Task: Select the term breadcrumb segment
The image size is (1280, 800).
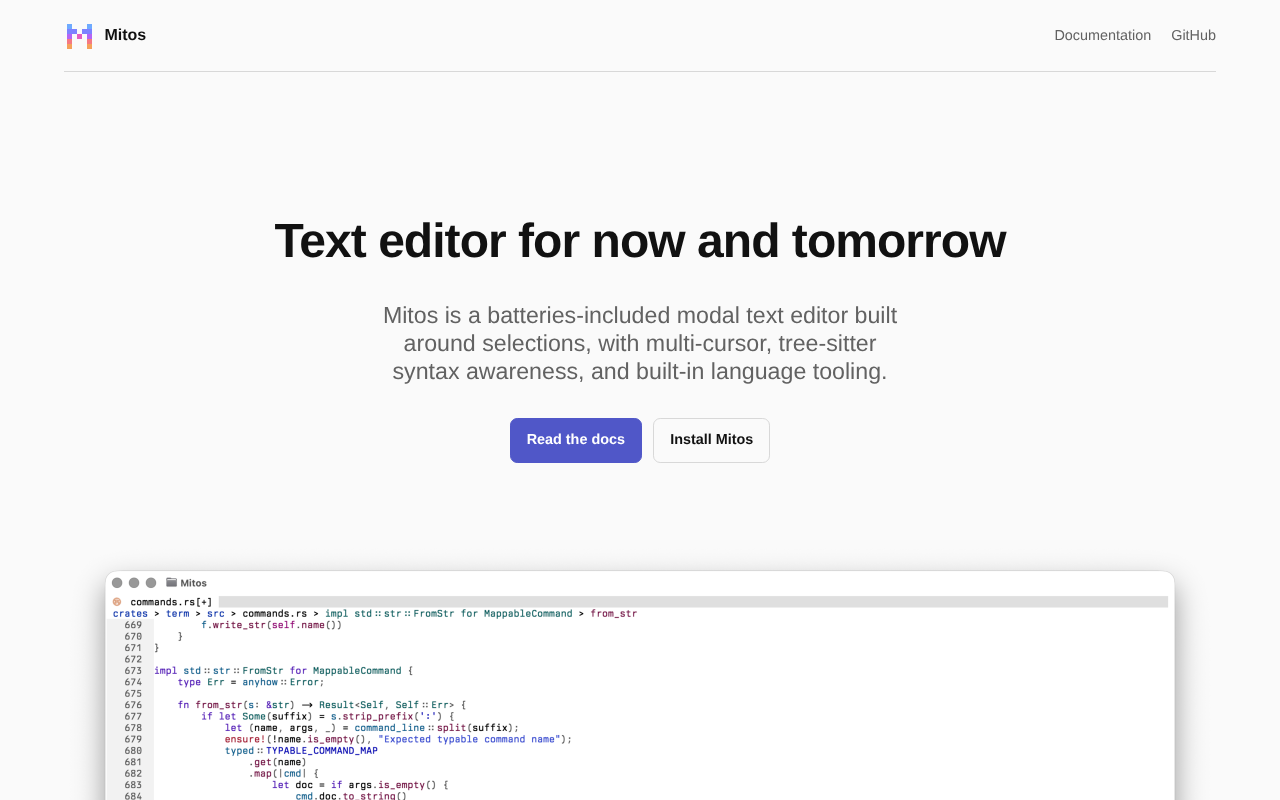Action: tap(177, 614)
